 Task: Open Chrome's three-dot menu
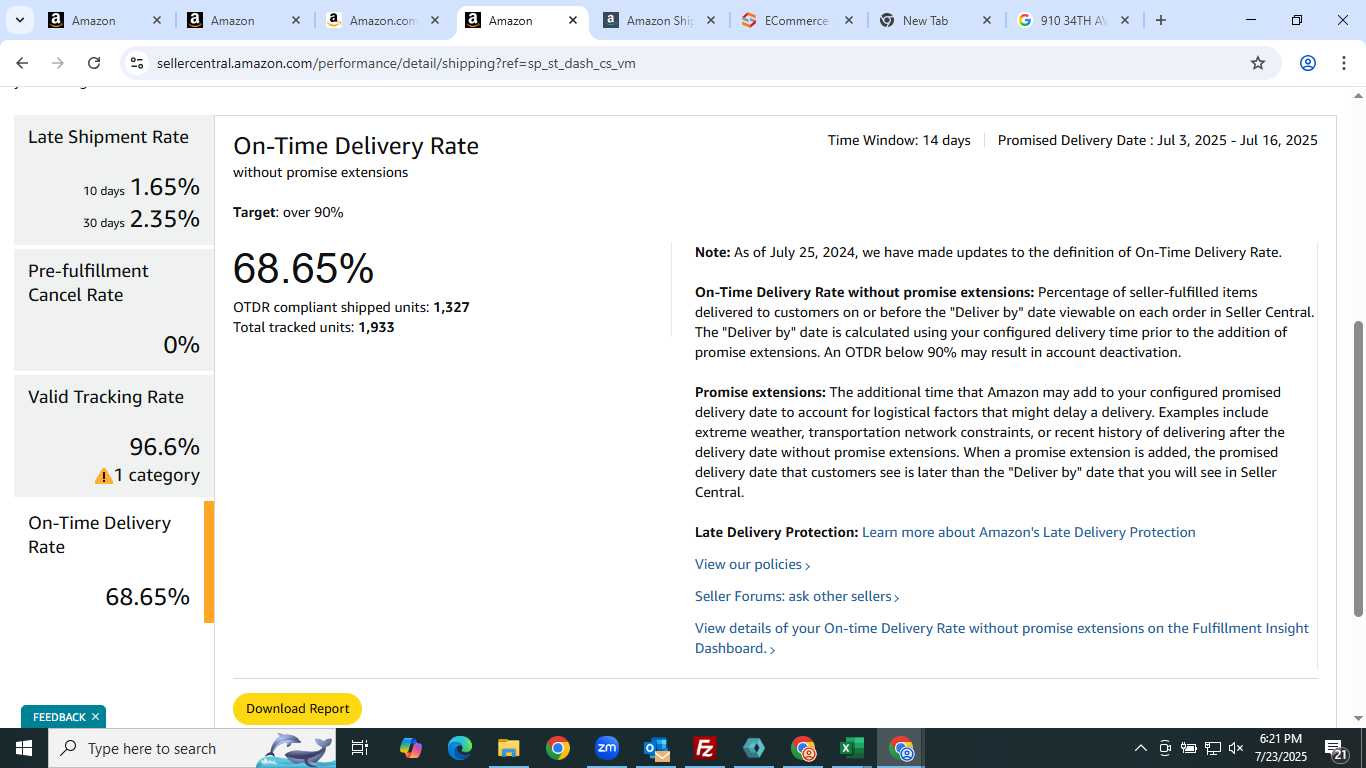(1342, 63)
